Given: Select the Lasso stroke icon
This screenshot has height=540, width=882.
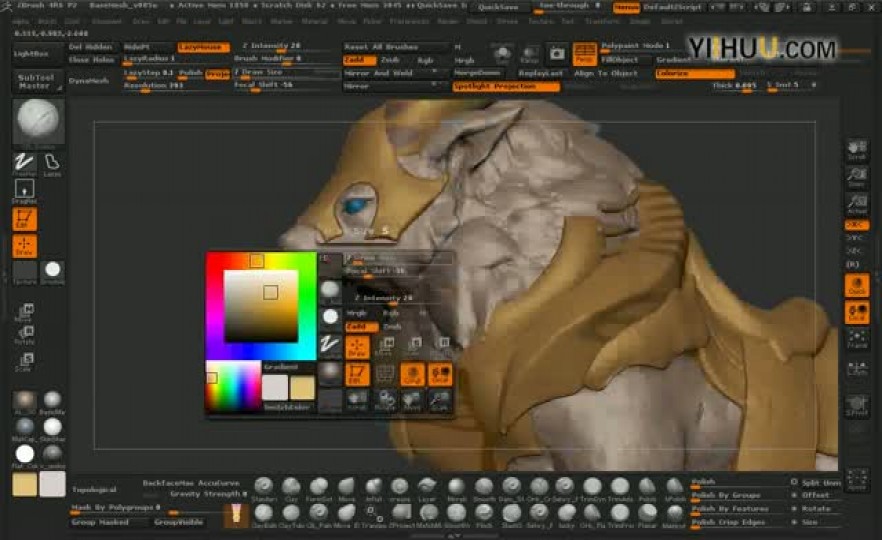Looking at the screenshot, I should (52, 164).
